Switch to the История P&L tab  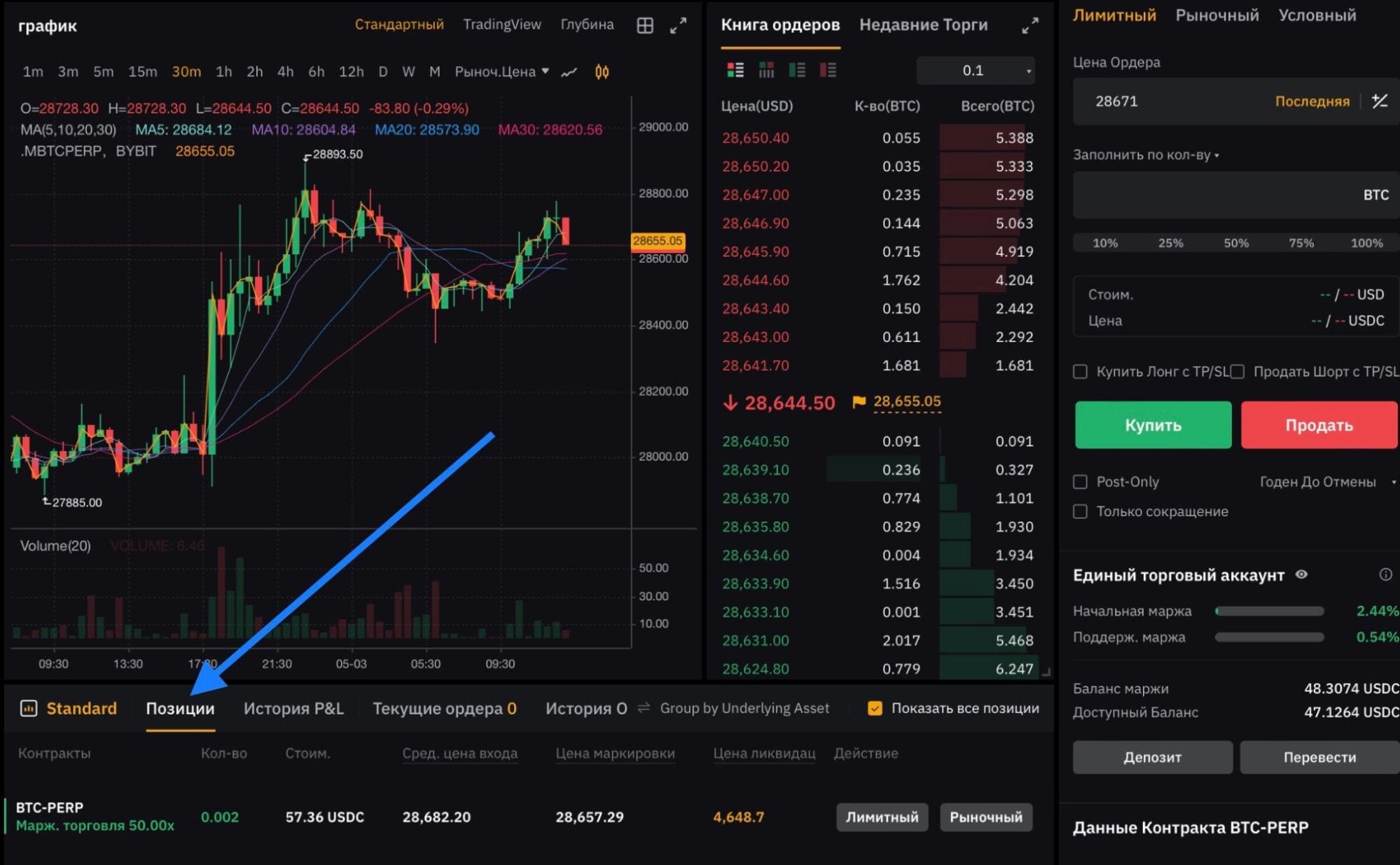tap(293, 708)
